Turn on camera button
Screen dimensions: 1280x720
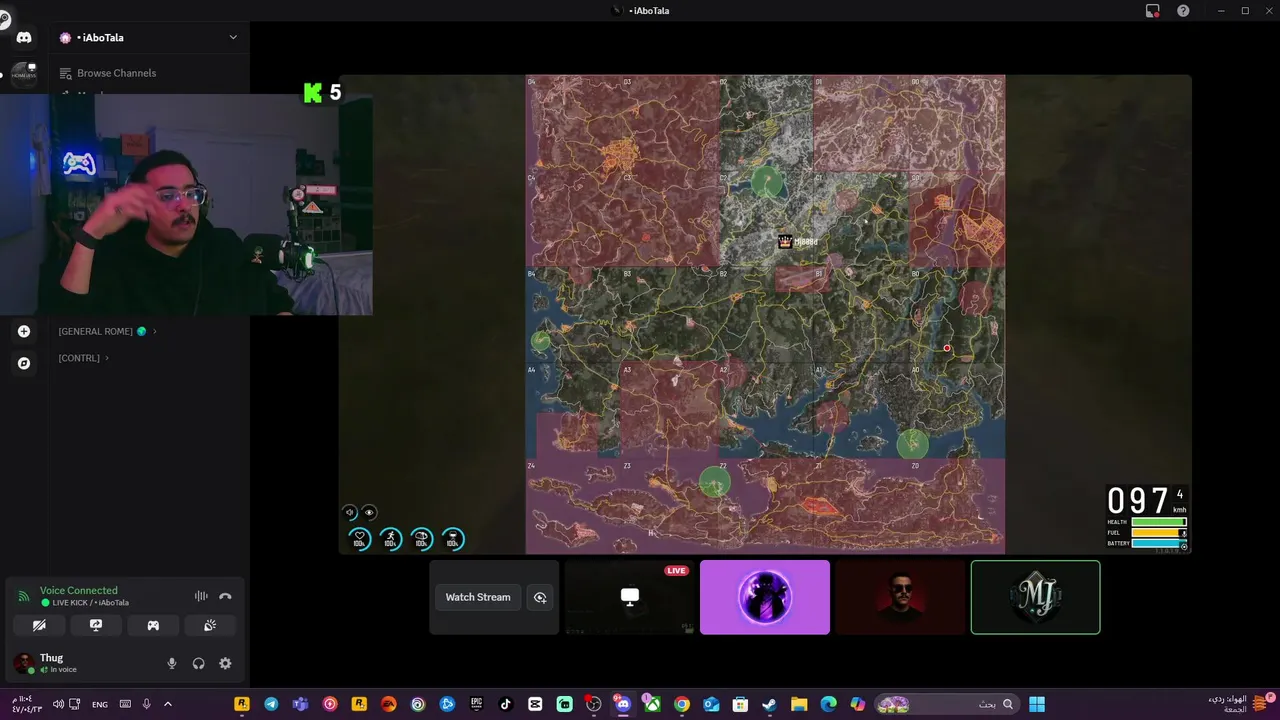tap(39, 625)
